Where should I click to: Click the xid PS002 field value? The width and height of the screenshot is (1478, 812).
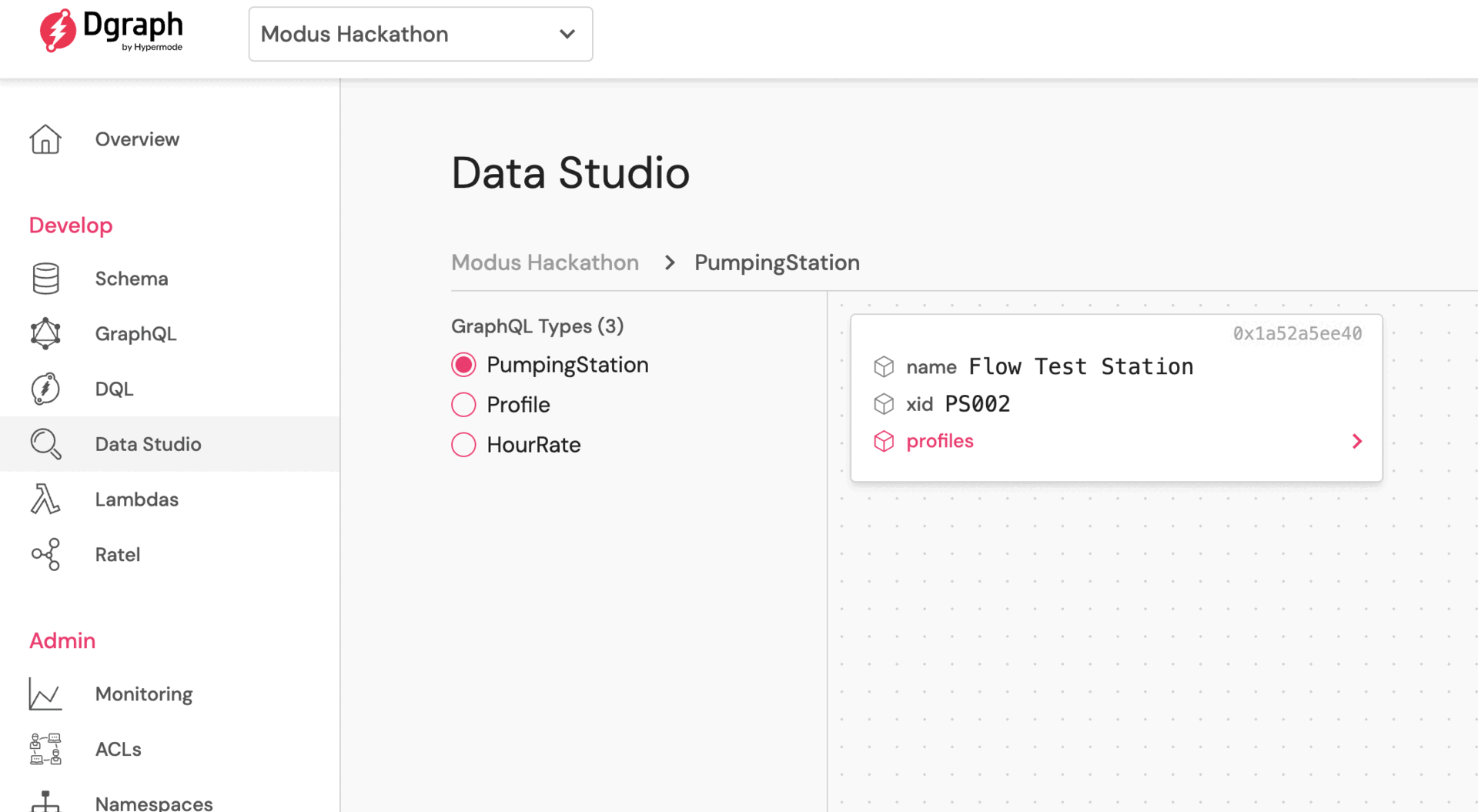977,404
